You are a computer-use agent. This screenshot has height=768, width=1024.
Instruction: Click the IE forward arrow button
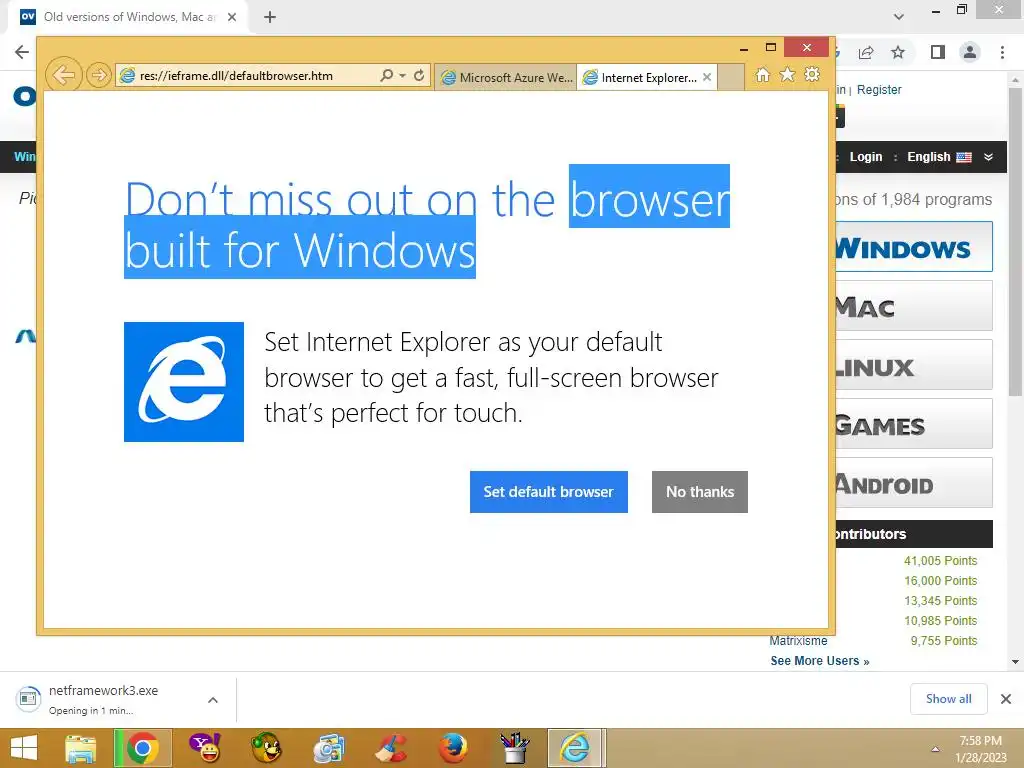click(x=99, y=76)
